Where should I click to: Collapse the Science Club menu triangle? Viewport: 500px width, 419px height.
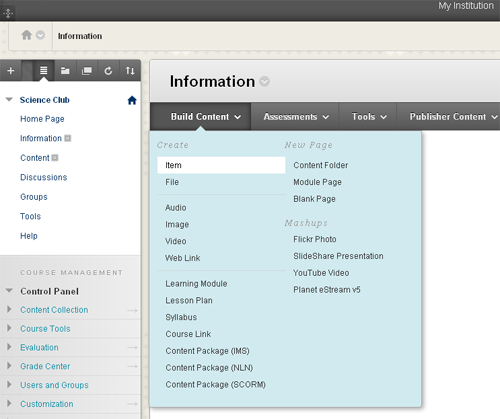[9, 99]
